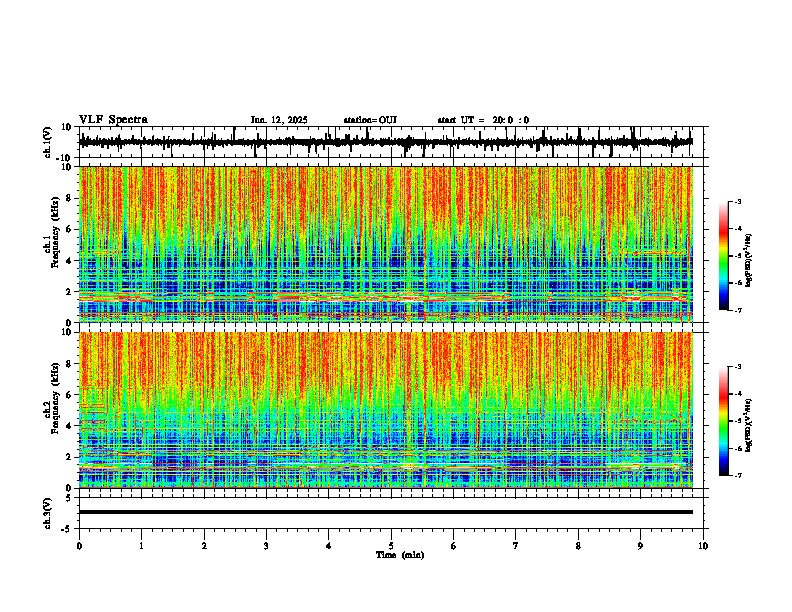Click the "3" minute tick label
This screenshot has width=792, height=612.
tap(266, 546)
